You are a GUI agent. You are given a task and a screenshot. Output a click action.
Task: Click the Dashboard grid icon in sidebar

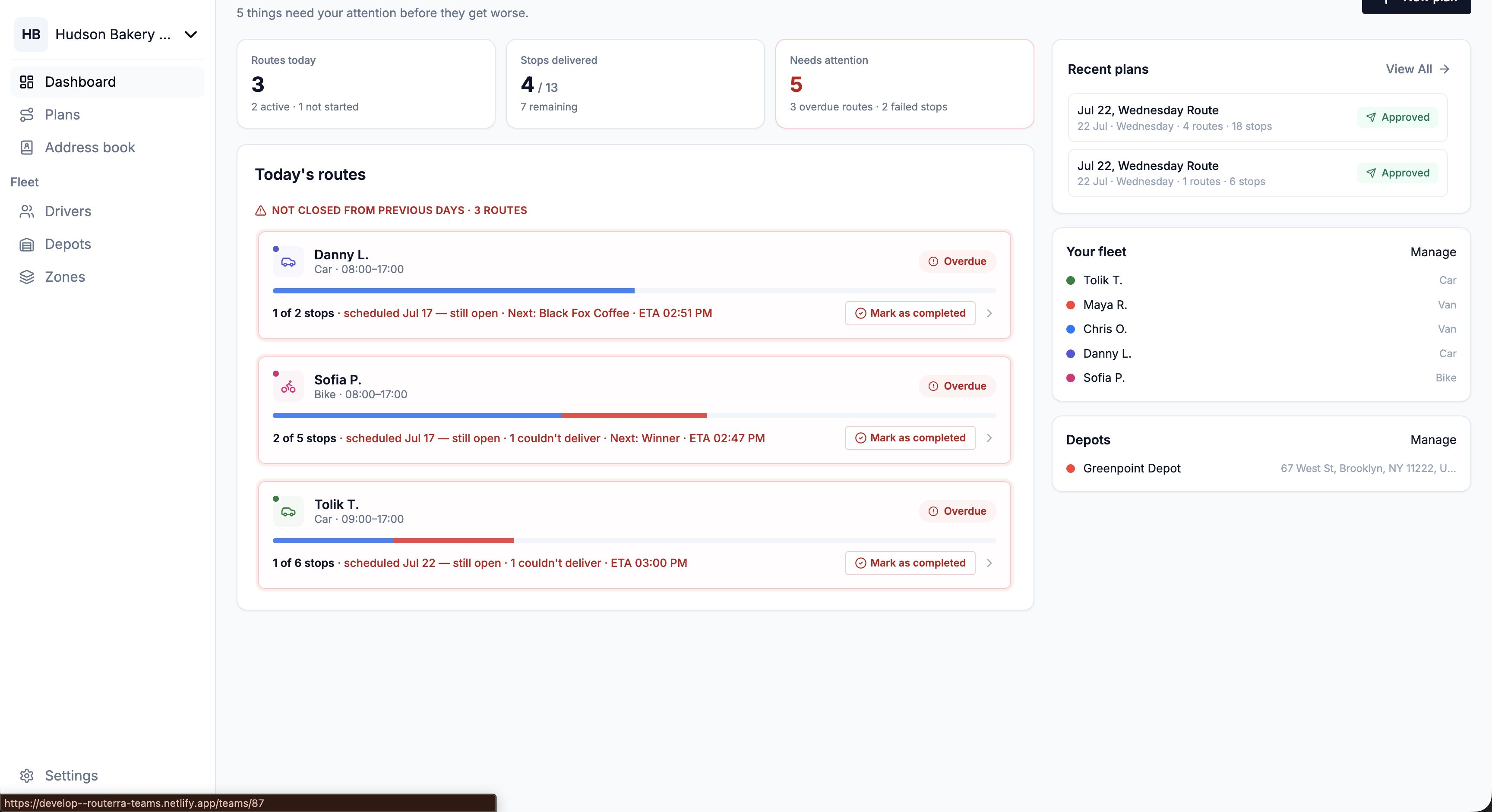pos(27,82)
